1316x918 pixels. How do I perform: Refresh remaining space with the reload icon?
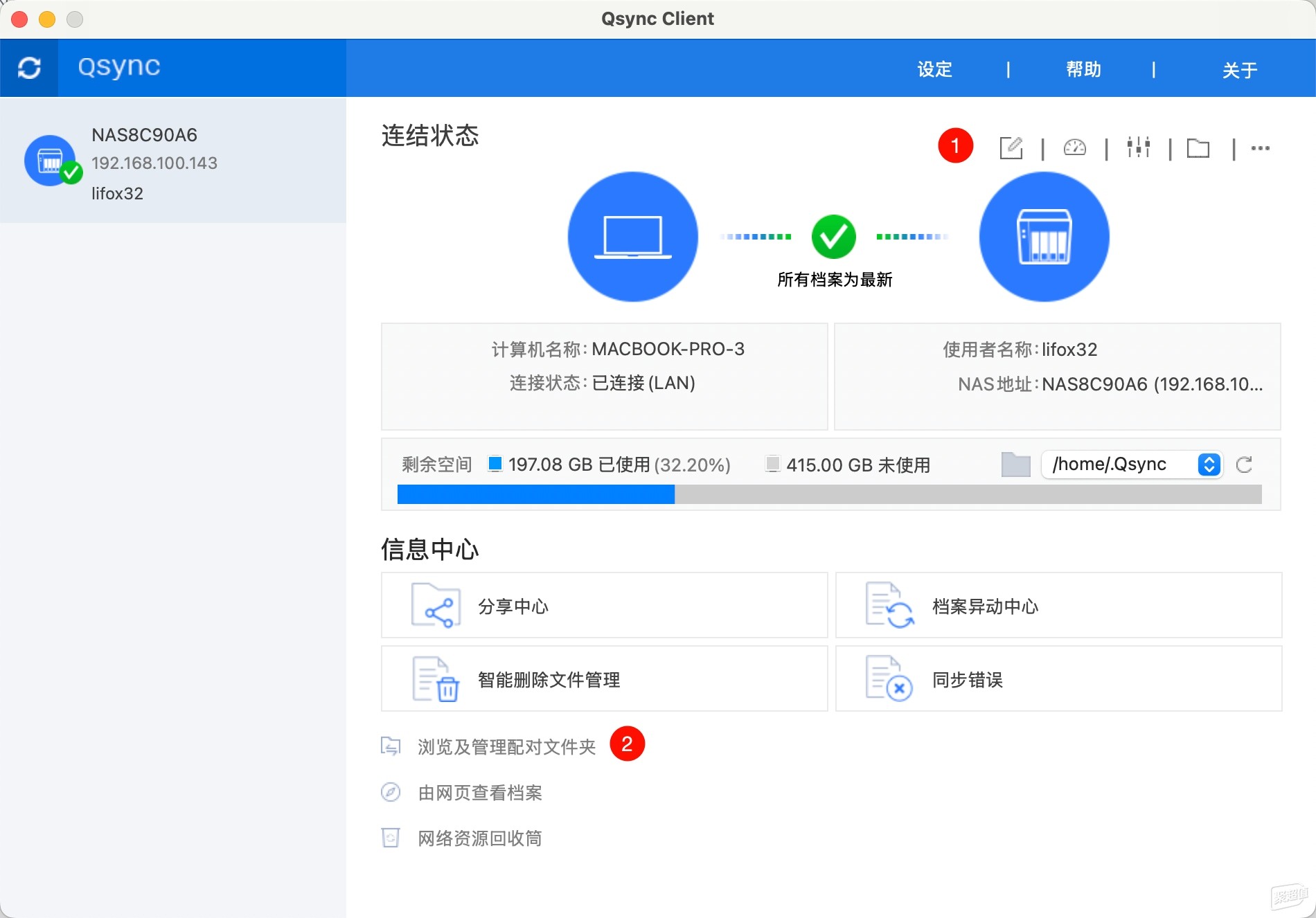tap(1244, 465)
